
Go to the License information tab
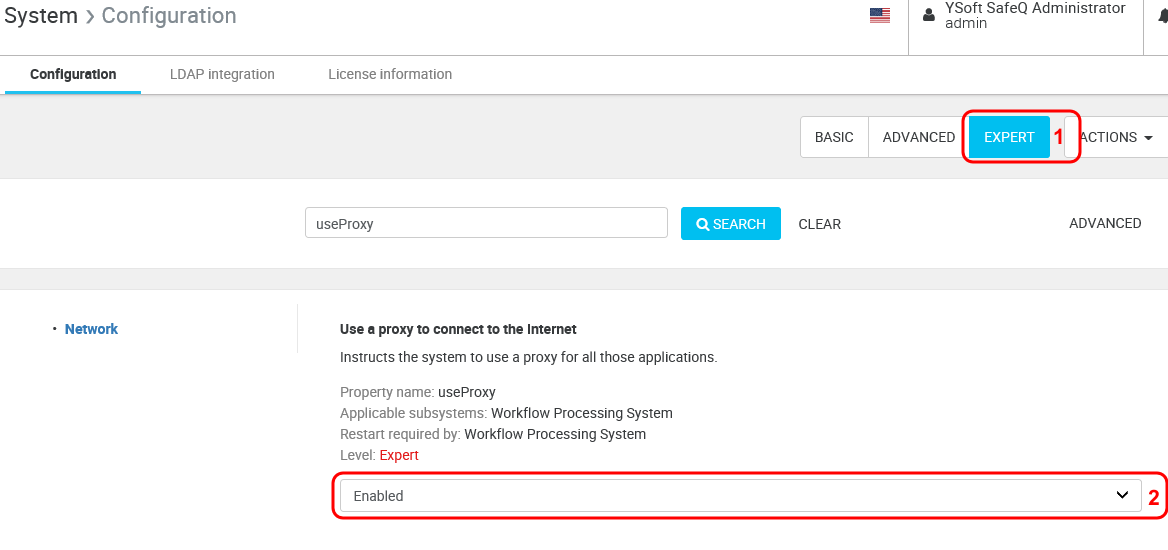(x=390, y=74)
